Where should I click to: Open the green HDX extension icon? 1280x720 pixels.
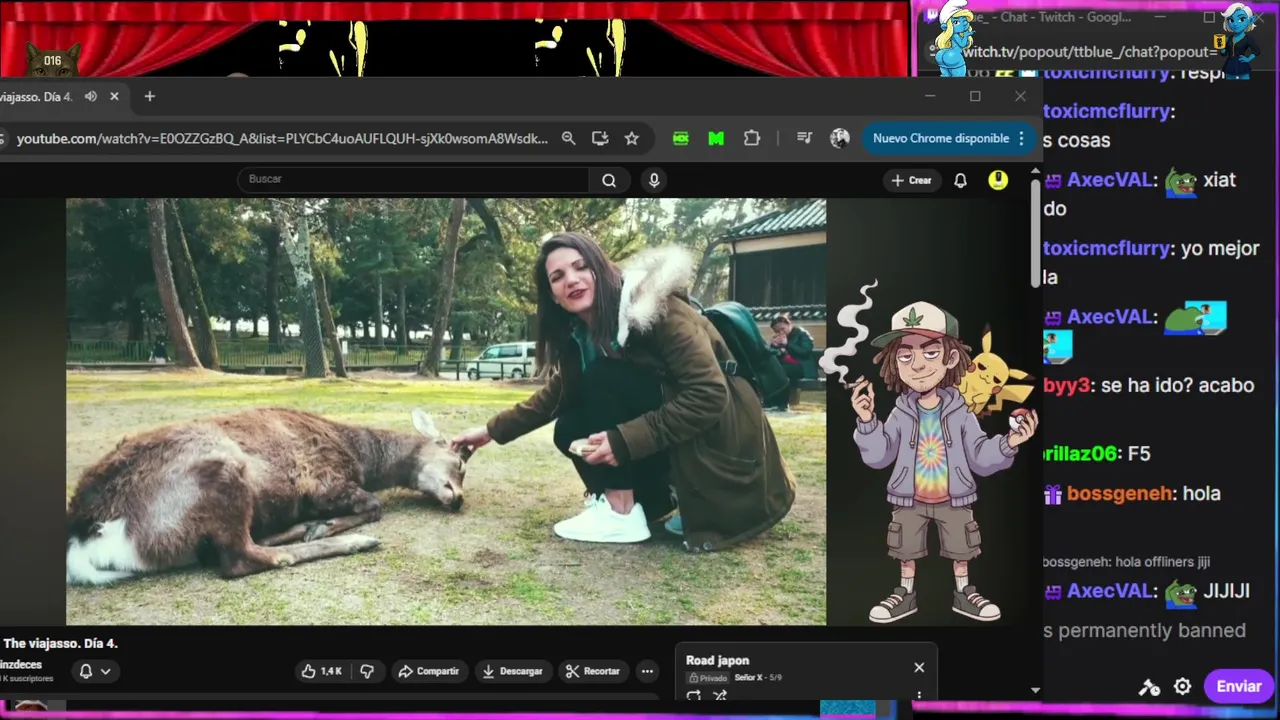coord(681,139)
